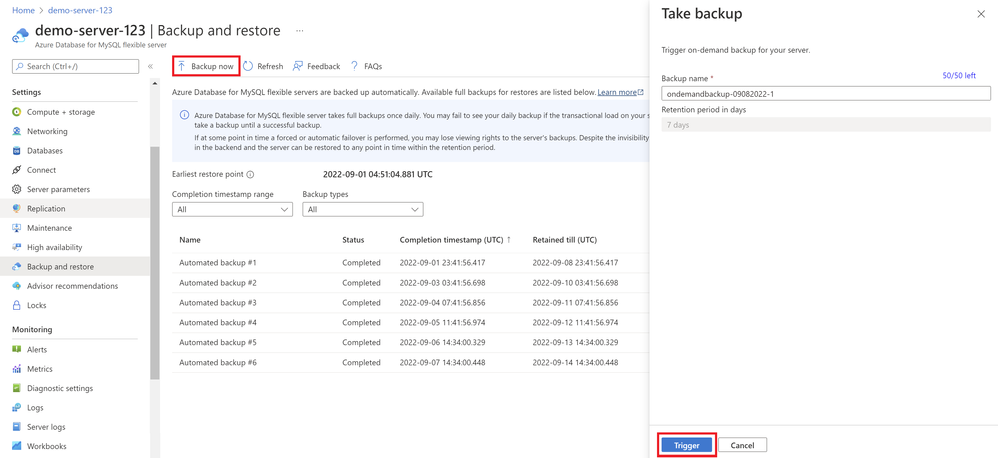
Task: Click Cancel in Take backup panel
Action: [x=743, y=445]
